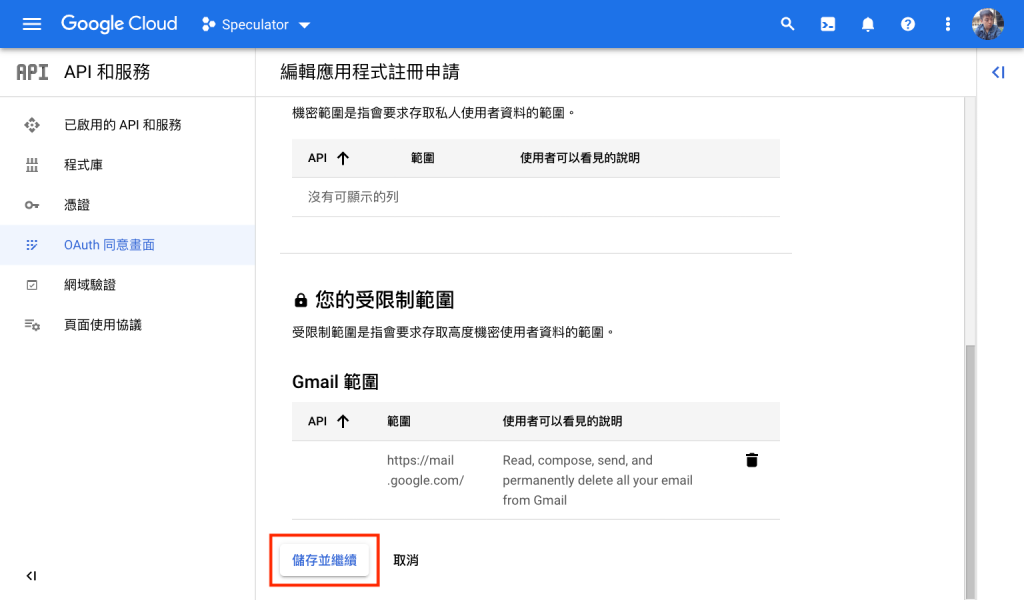Toggle the right info panel arrow
This screenshot has height=600, width=1024.
[998, 72]
